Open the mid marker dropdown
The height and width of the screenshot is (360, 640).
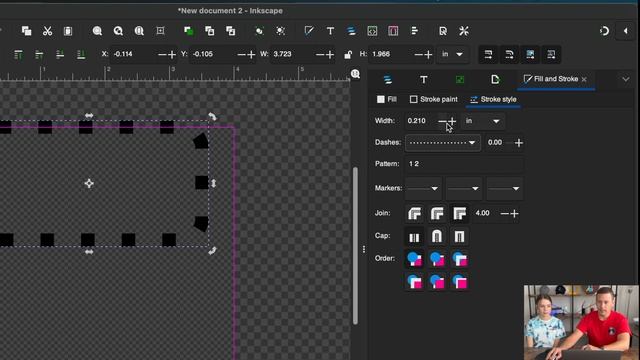(x=464, y=189)
